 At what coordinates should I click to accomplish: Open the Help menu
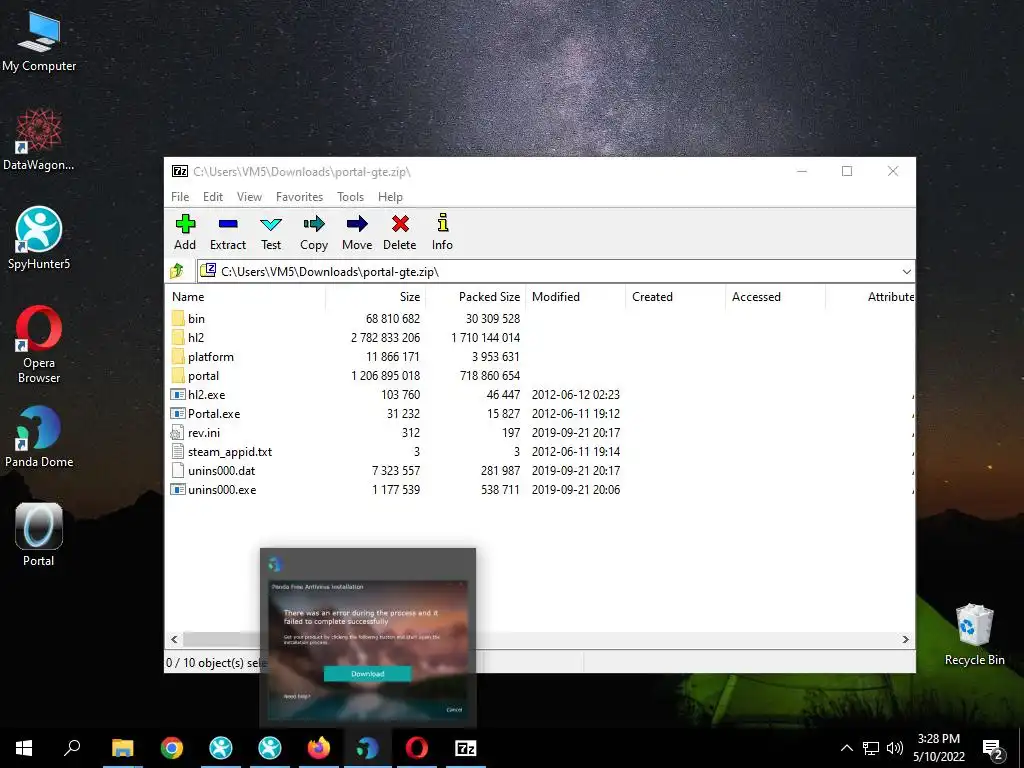pyautogui.click(x=390, y=197)
